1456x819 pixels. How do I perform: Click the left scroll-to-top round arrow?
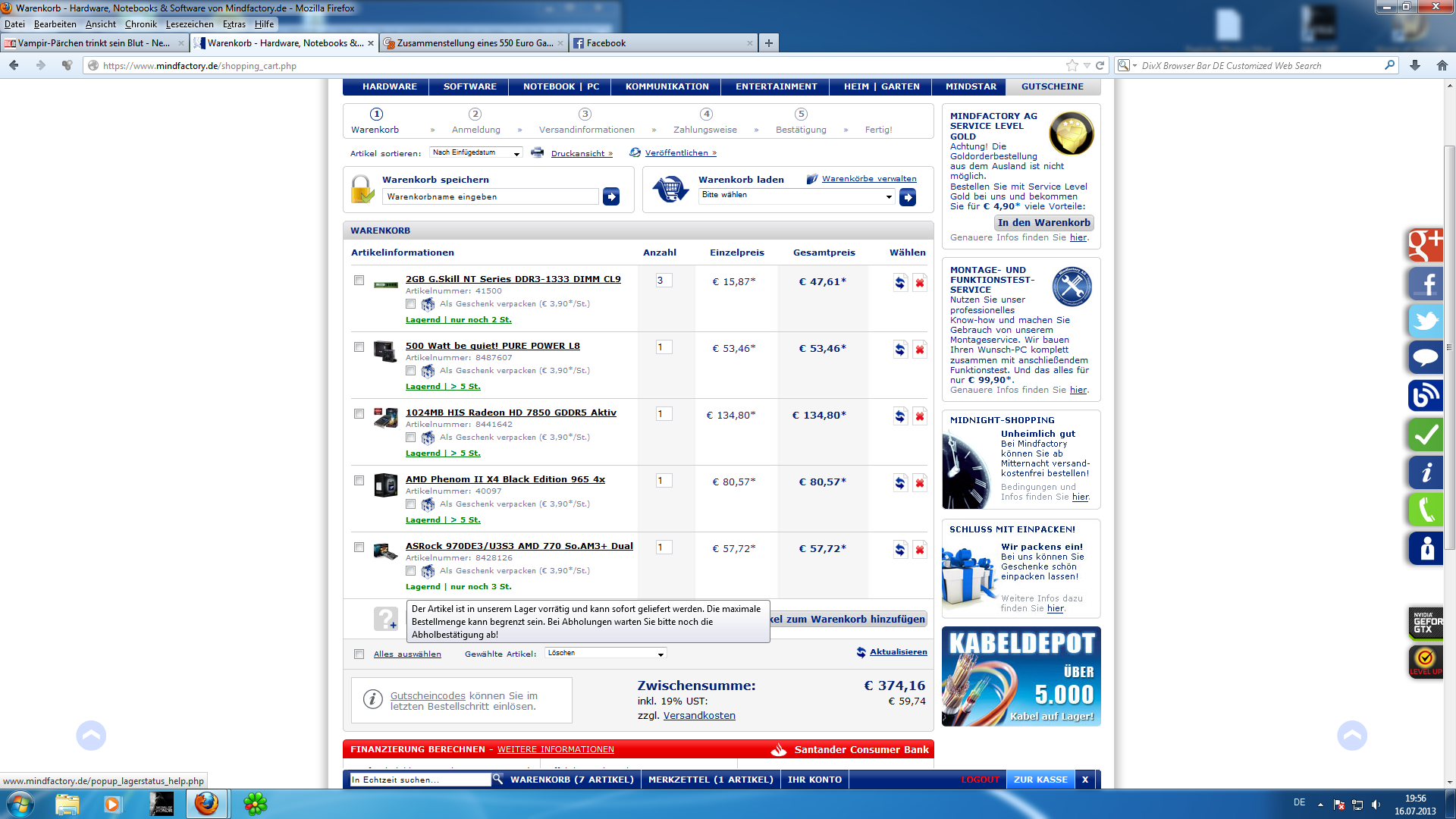pyautogui.click(x=91, y=736)
